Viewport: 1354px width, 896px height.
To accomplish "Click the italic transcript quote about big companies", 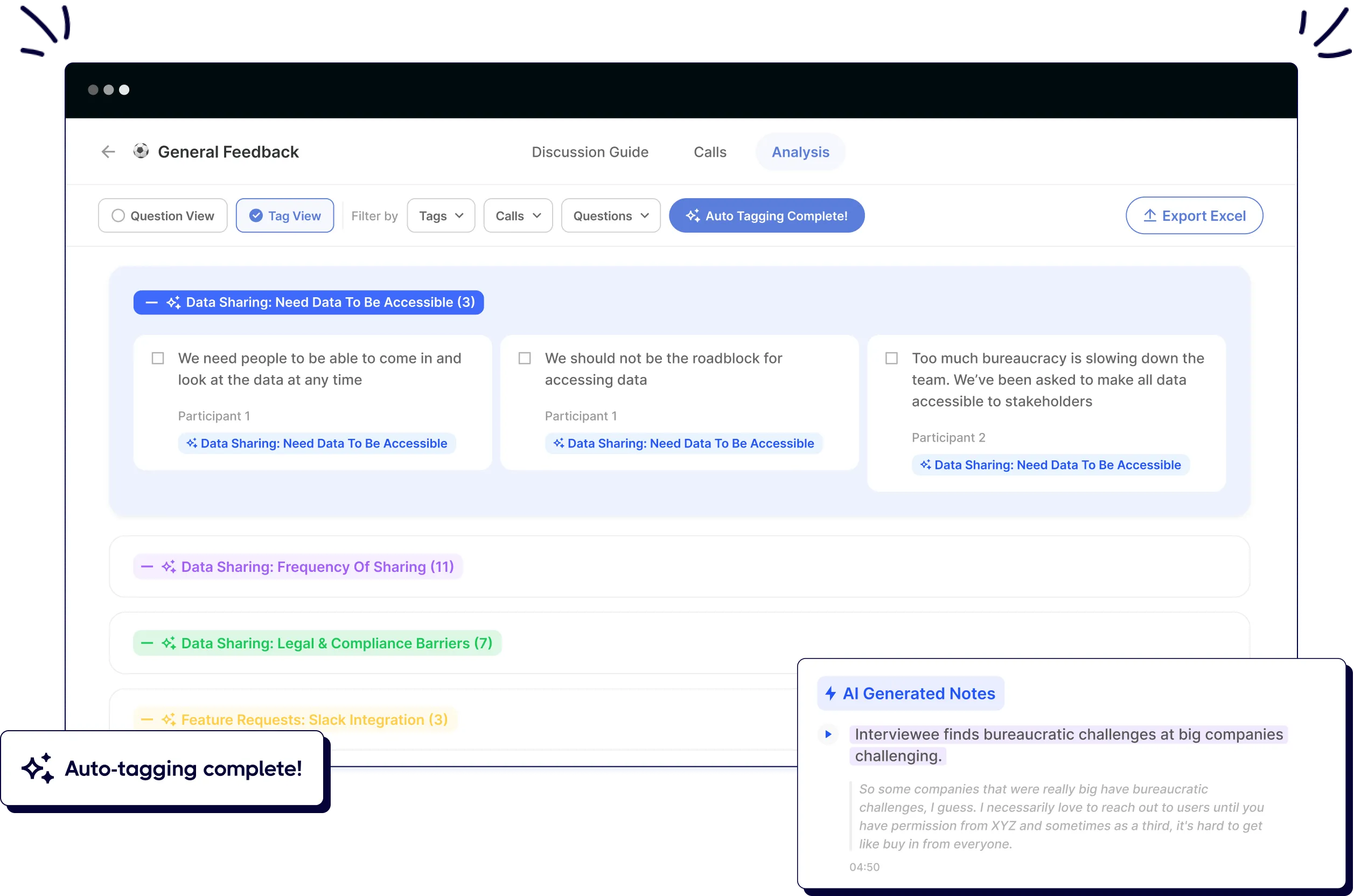I will [1061, 816].
